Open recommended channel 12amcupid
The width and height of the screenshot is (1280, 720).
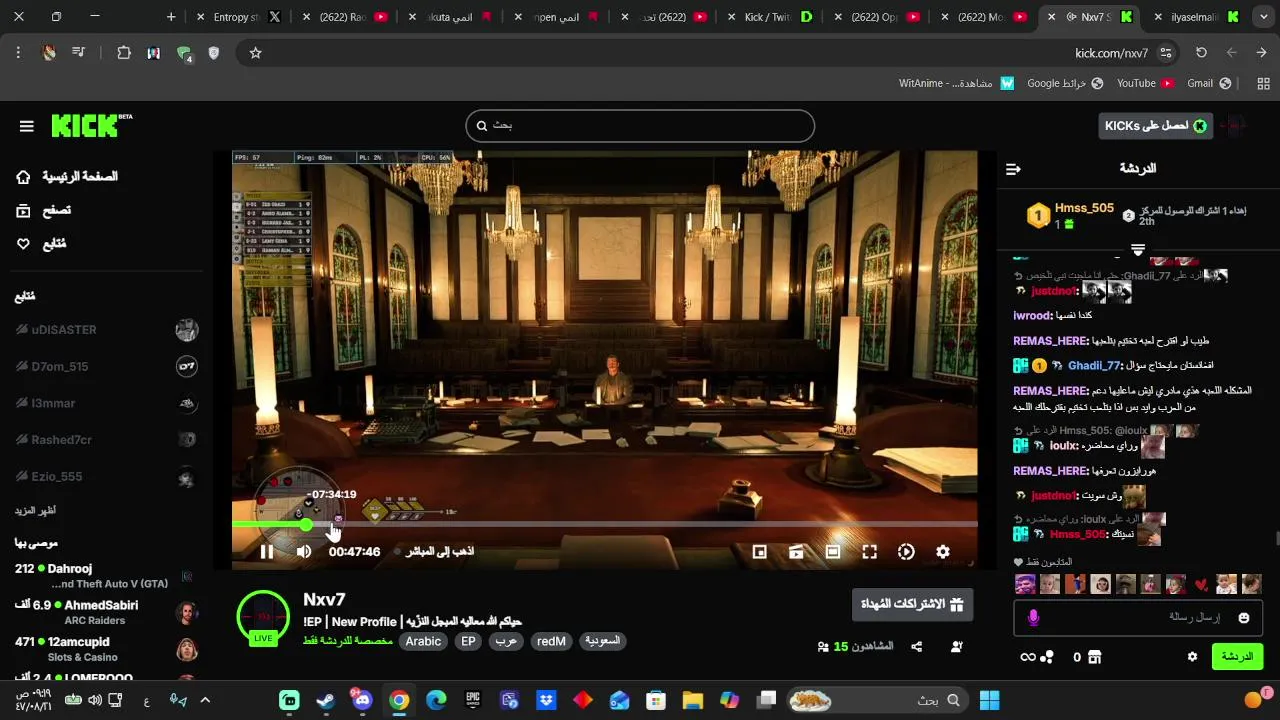coord(106,649)
